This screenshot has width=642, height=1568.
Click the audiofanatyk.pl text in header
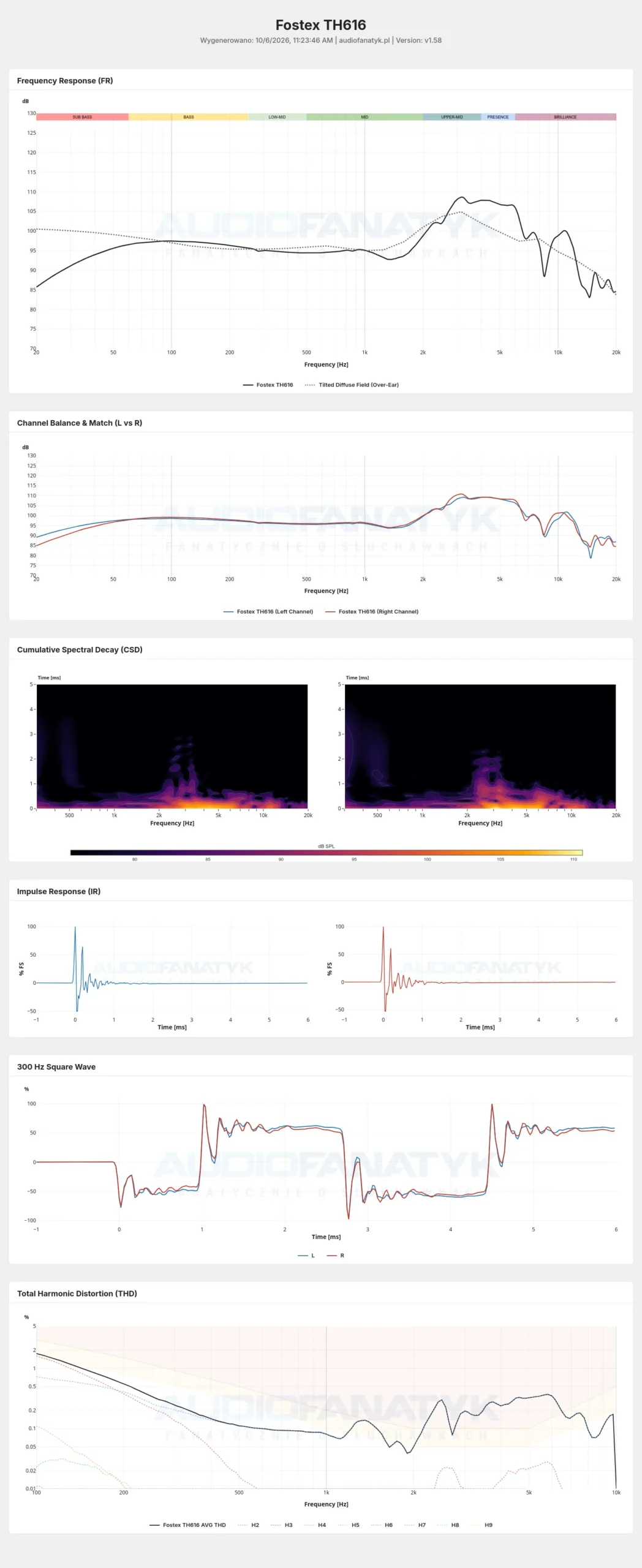[364, 40]
